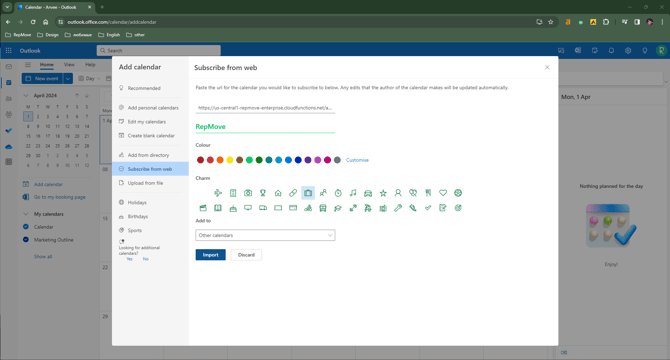Choose the stopwatch charm icon
670x360 pixels.
coord(338,193)
